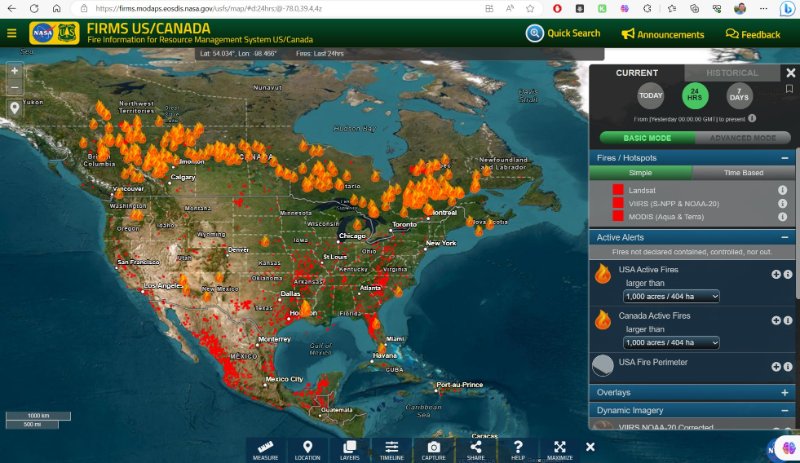Toggle USA Fire Perimeter layer icon
Viewport: 800px width, 463px height.
pos(603,365)
